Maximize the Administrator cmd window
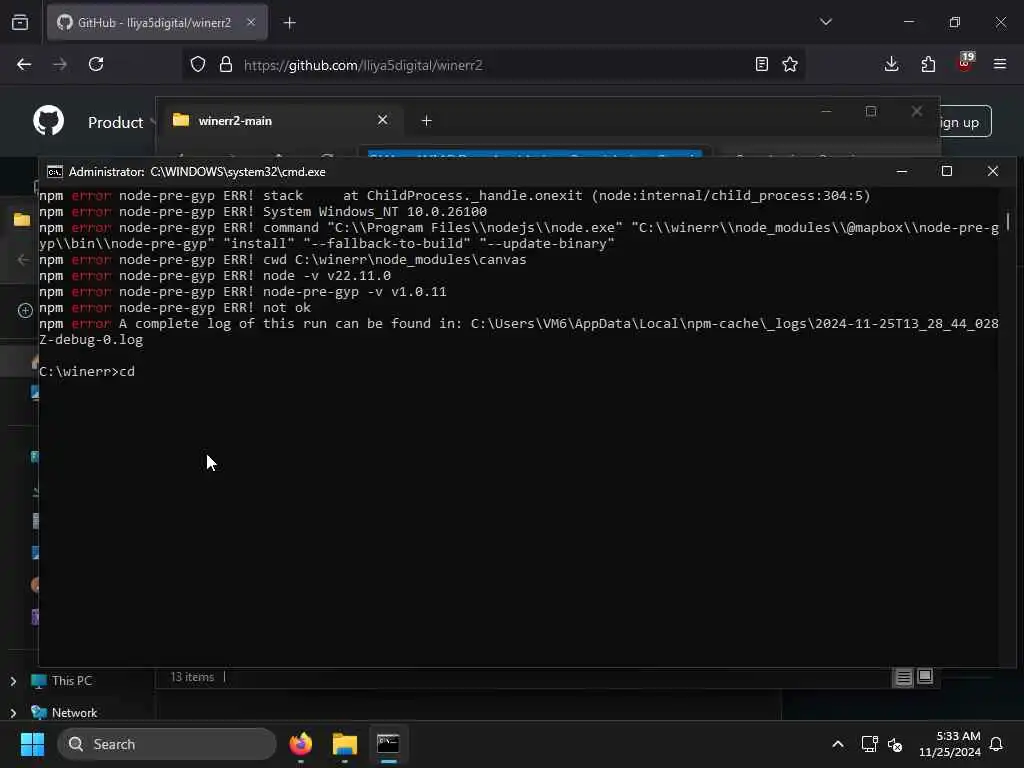The width and height of the screenshot is (1024, 768). (947, 172)
